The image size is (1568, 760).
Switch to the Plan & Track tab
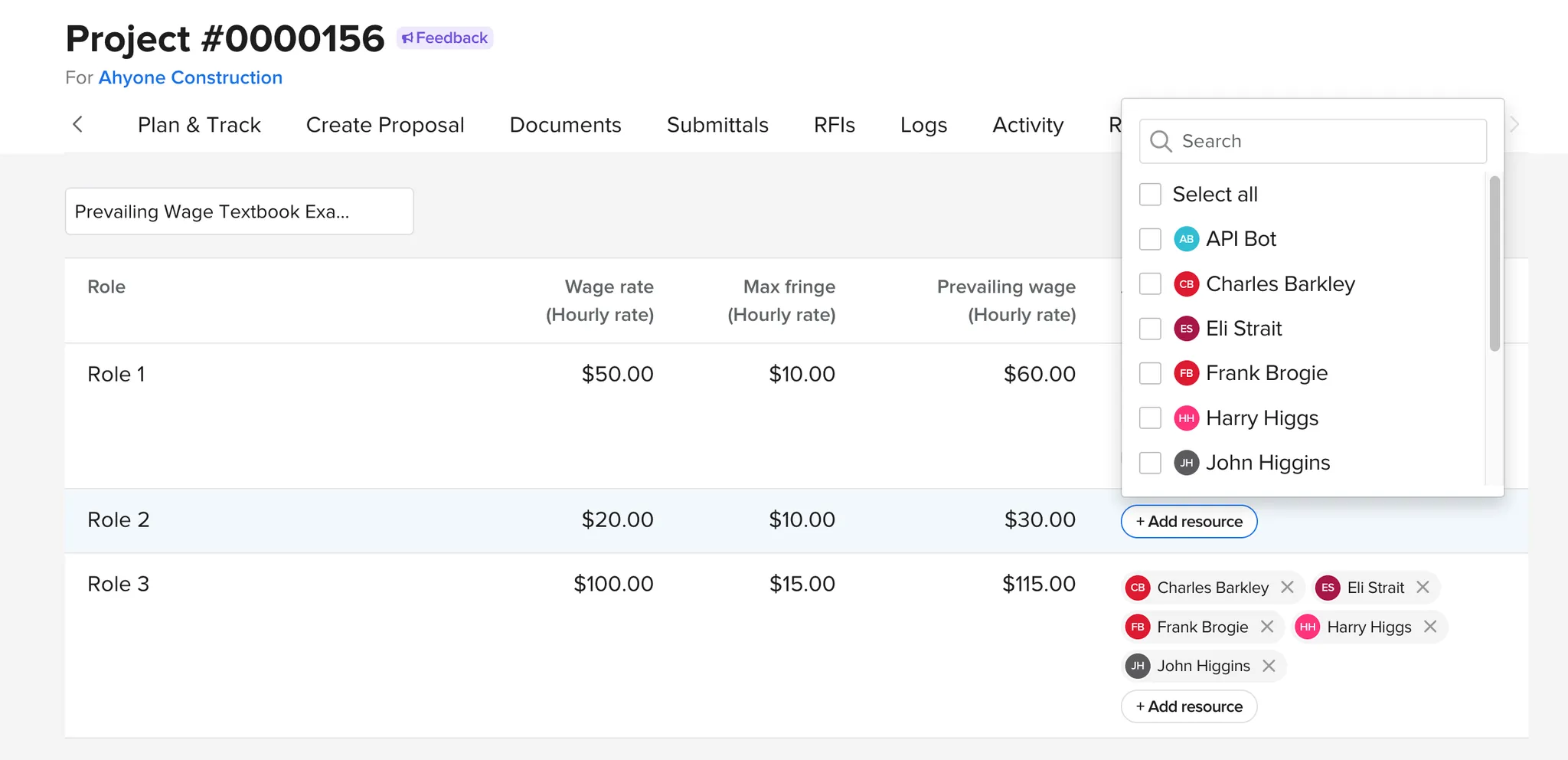pyautogui.click(x=199, y=125)
